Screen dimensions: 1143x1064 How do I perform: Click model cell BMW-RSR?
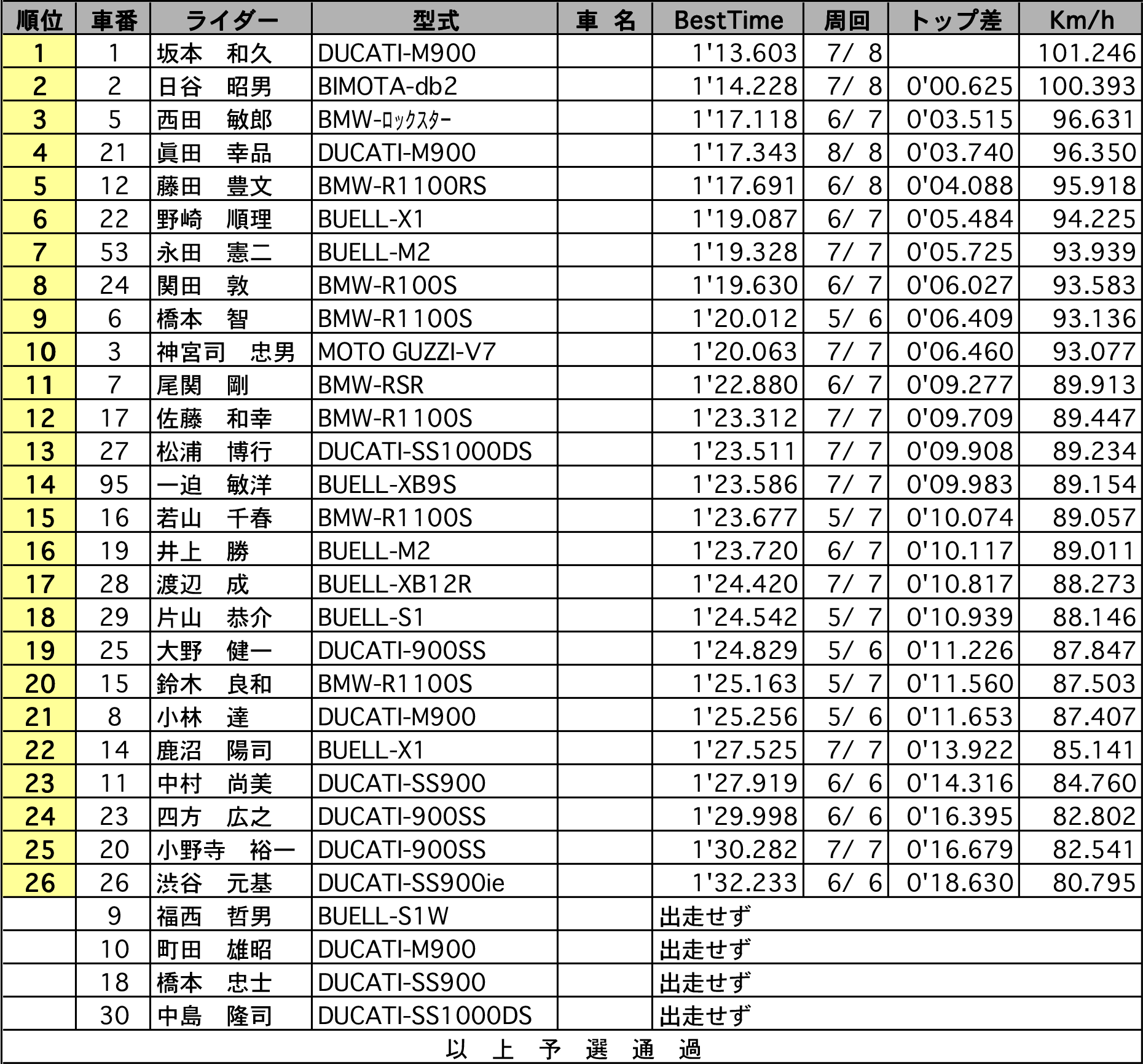371,385
